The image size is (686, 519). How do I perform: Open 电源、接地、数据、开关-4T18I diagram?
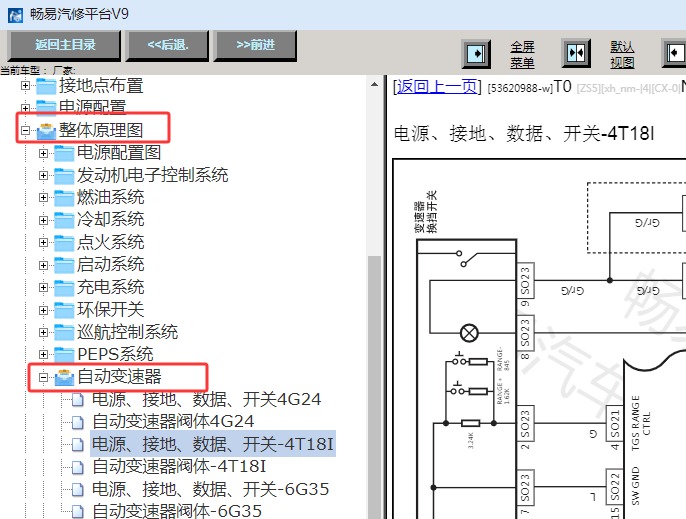click(213, 444)
